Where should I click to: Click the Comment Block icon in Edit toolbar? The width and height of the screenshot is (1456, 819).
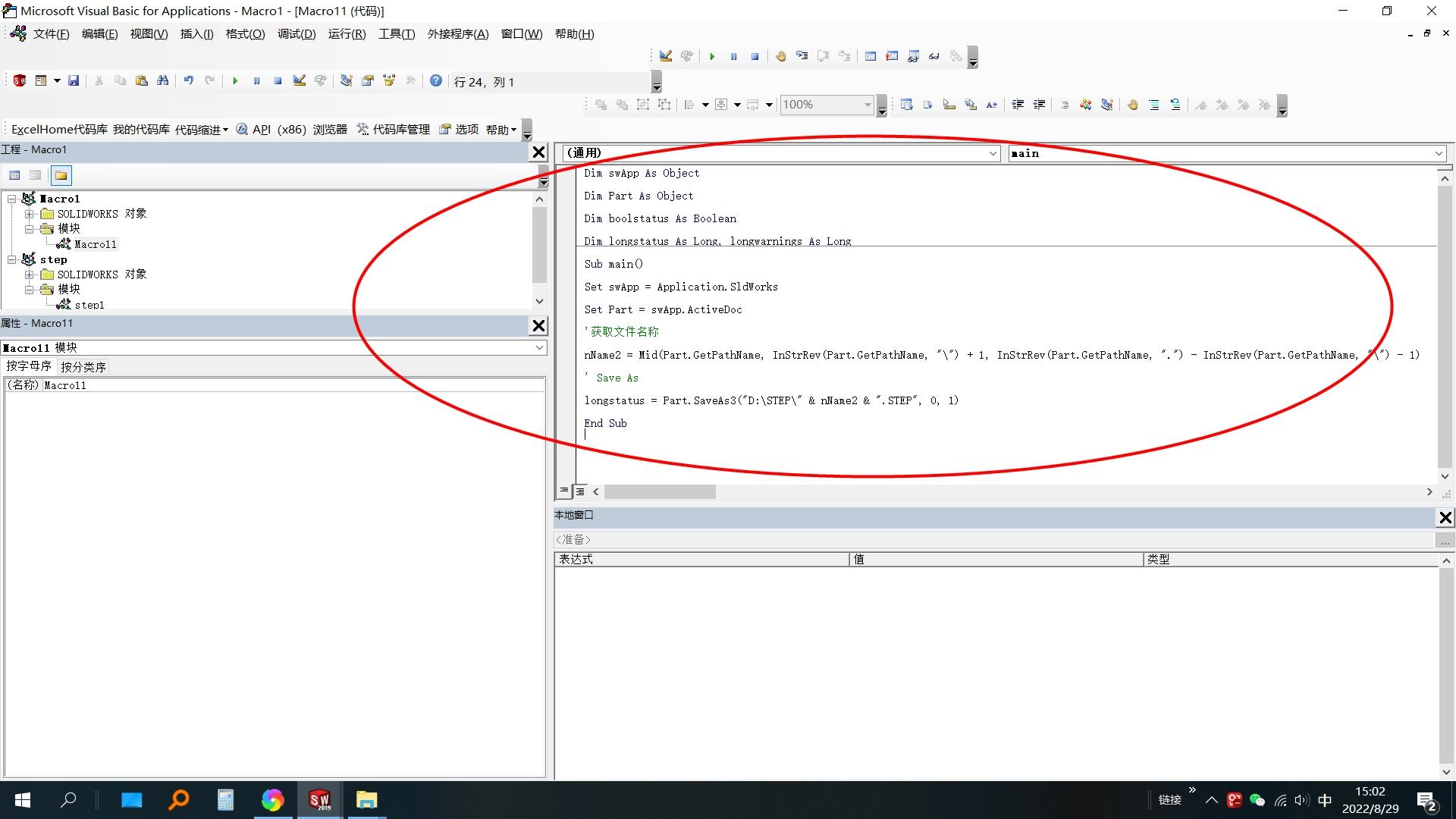click(x=1153, y=105)
